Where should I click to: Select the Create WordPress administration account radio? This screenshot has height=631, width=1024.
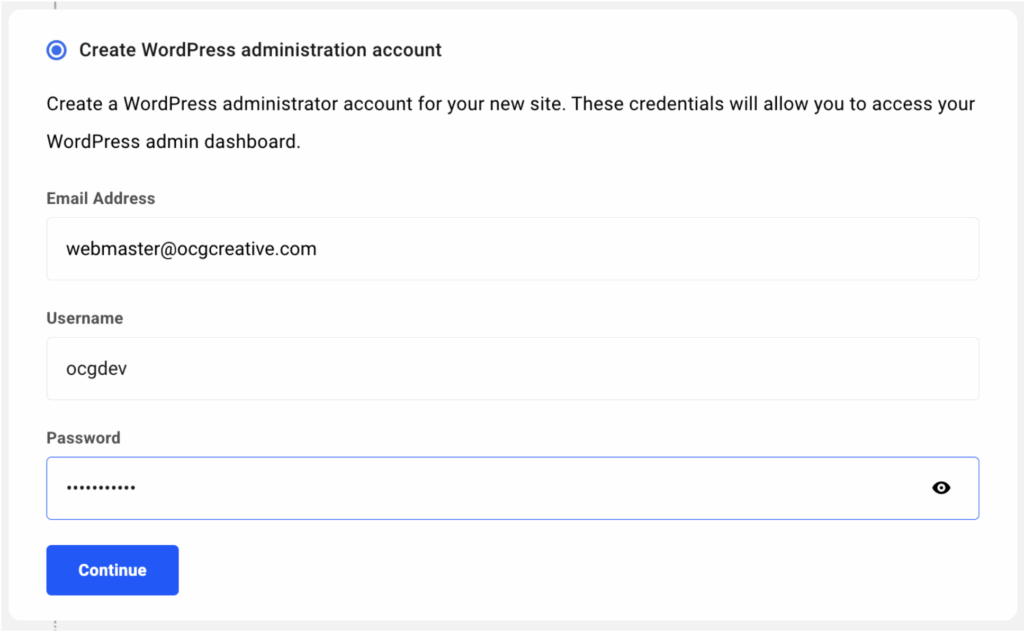pos(57,50)
